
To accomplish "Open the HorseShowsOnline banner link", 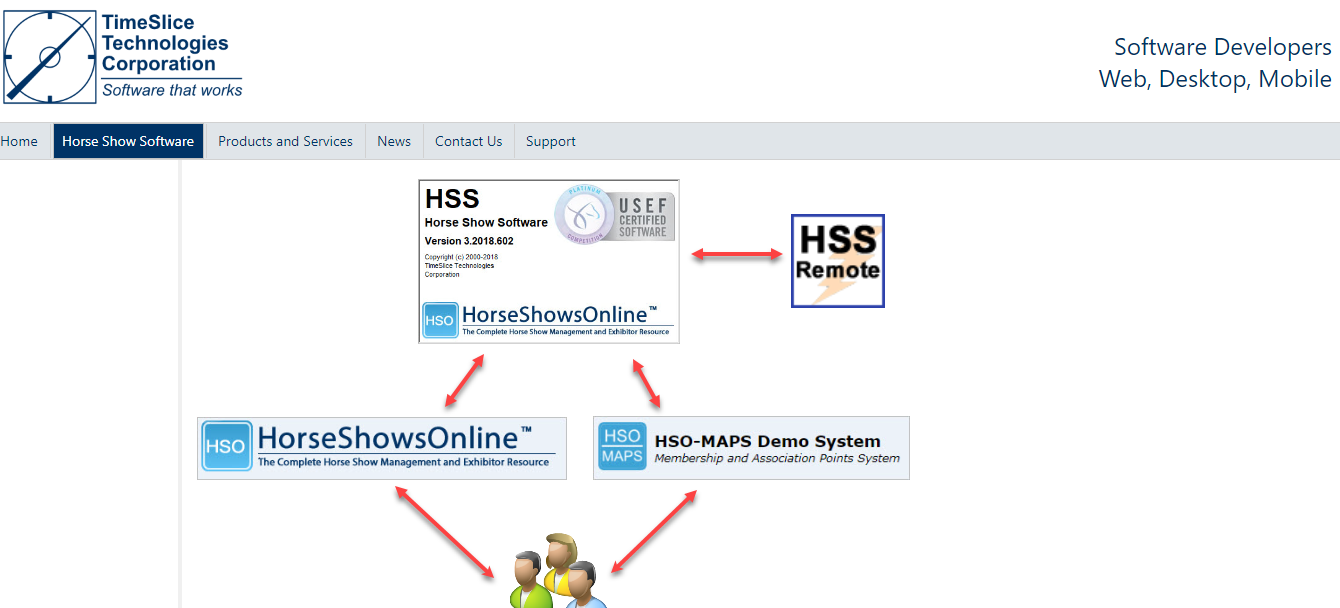I will coord(382,448).
